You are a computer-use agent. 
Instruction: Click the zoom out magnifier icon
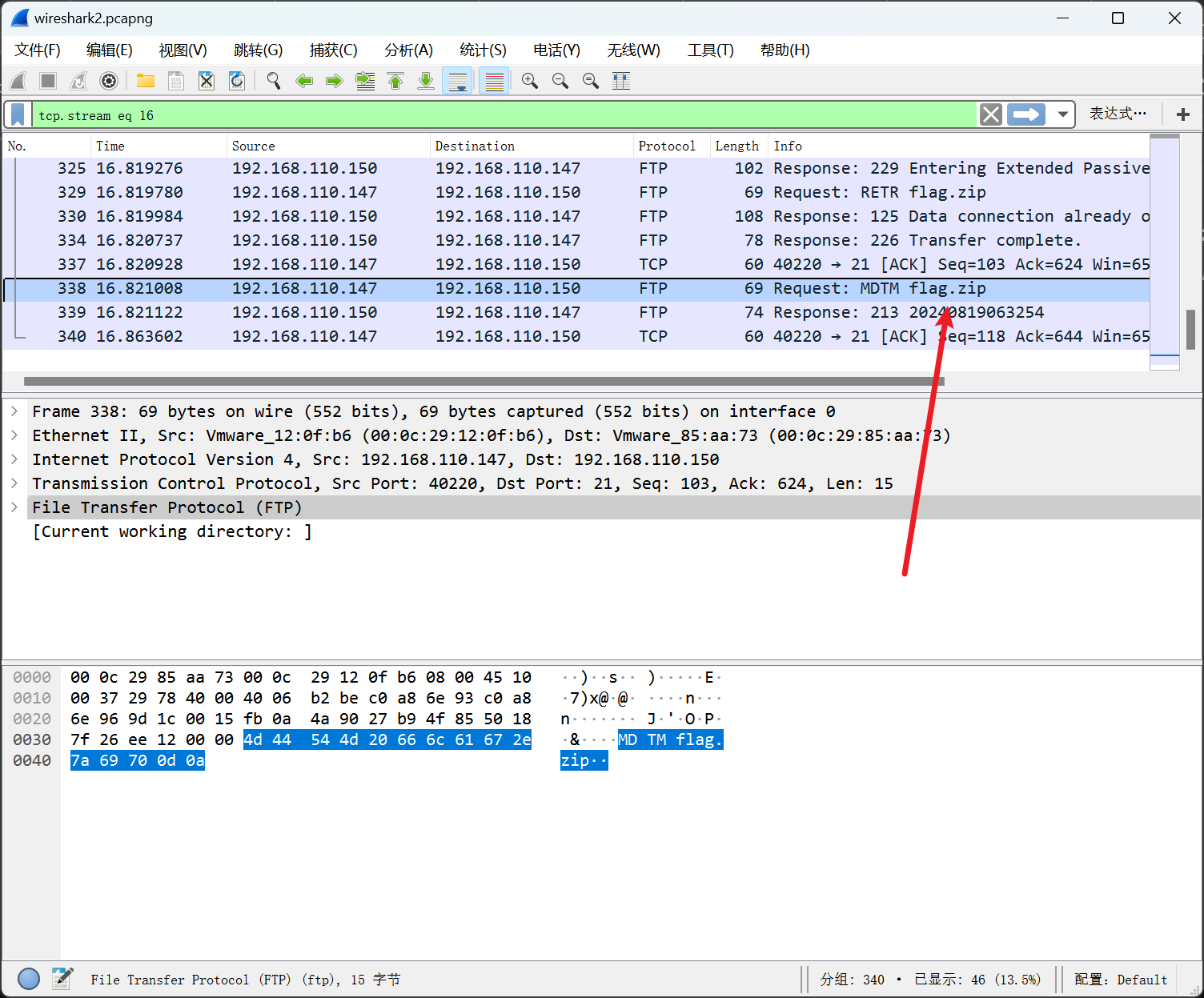pyautogui.click(x=560, y=81)
